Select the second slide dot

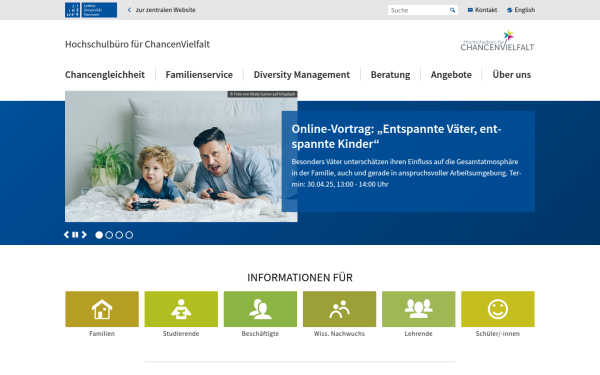109,235
